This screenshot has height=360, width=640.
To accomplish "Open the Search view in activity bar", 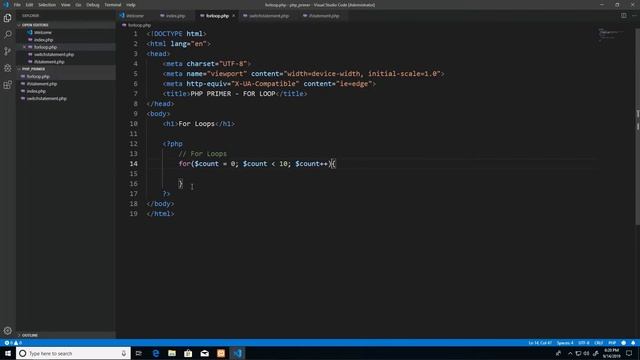I will (7, 35).
